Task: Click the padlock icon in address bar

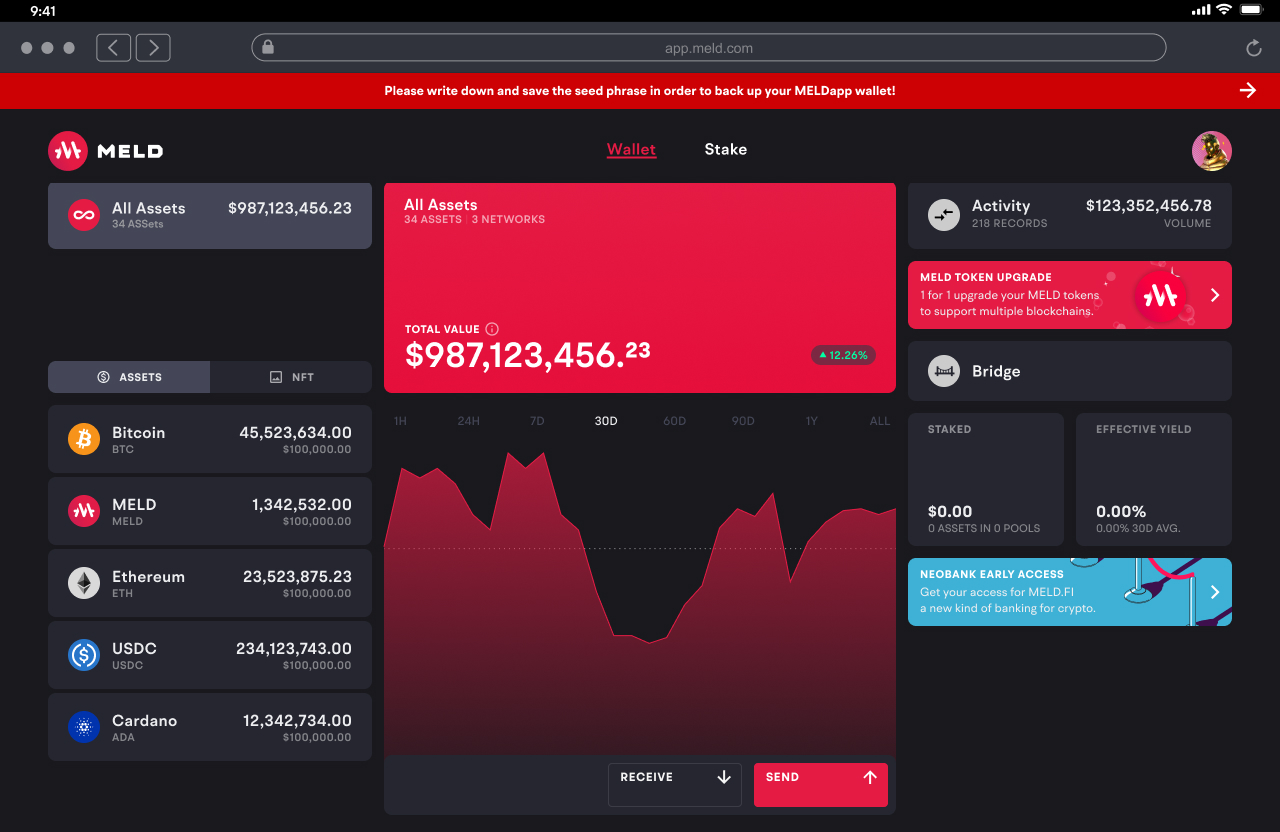Action: tap(267, 47)
